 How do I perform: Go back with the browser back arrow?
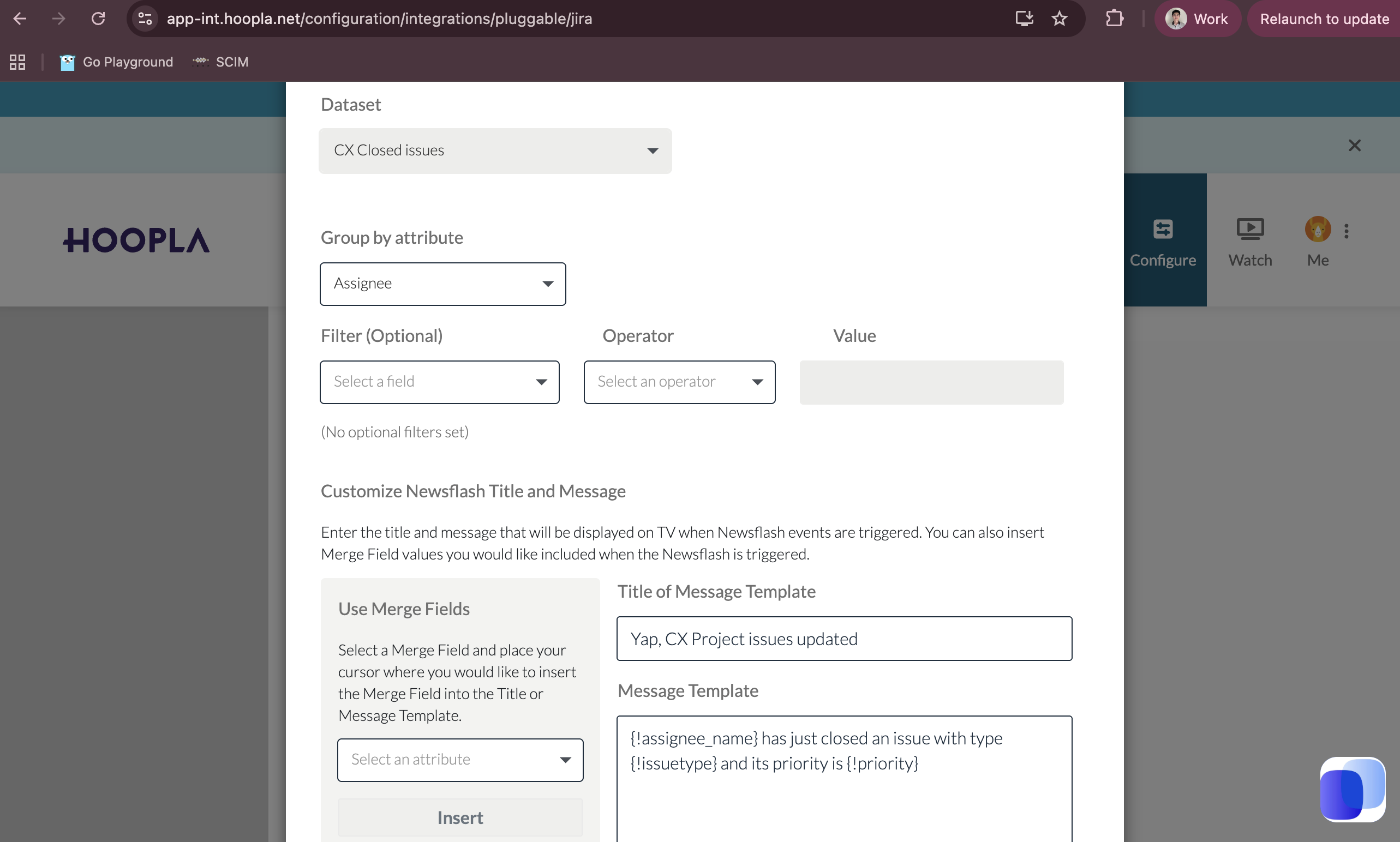coord(20,19)
